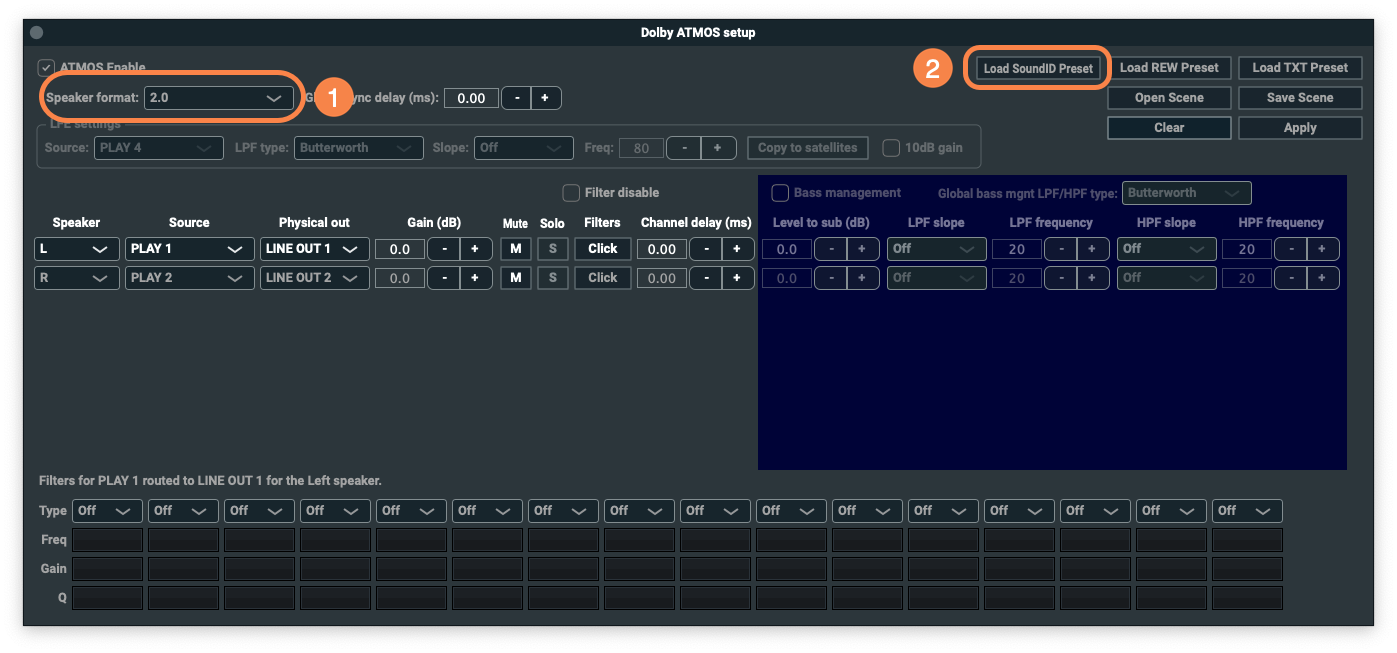
Task: Open the LFE Source dropdown
Action: click(x=159, y=148)
